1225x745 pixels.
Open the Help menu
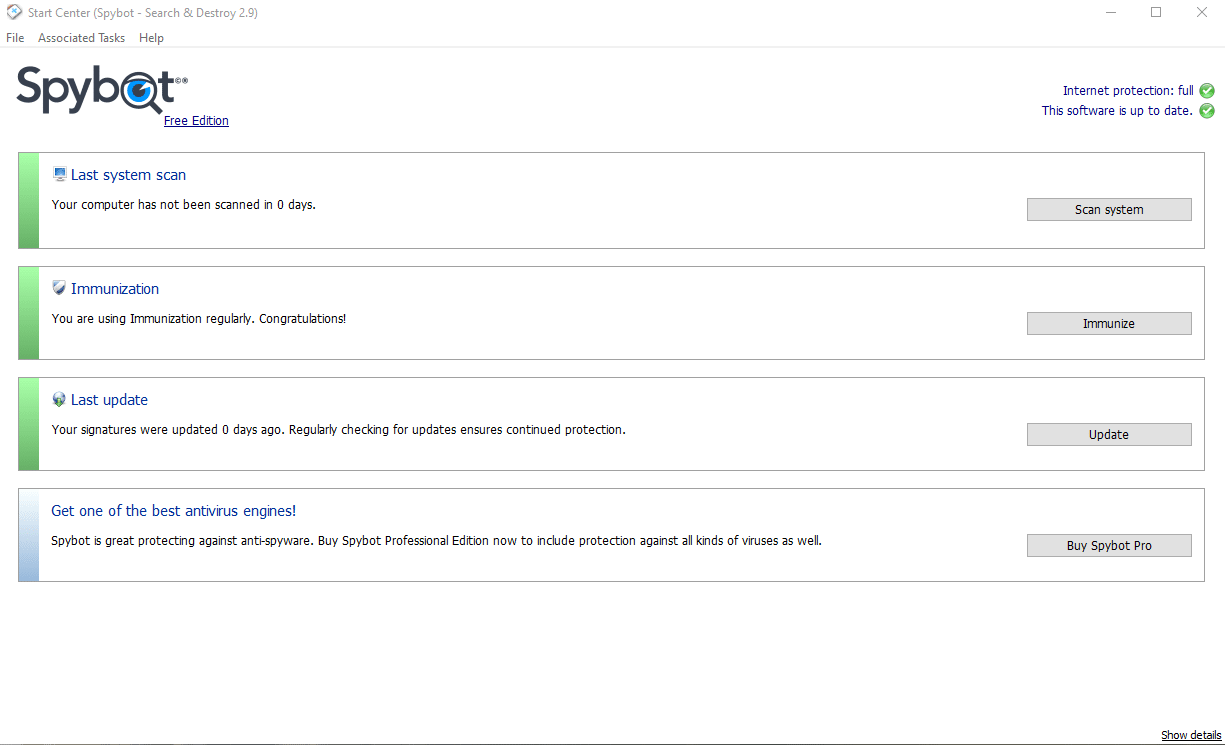pos(151,38)
